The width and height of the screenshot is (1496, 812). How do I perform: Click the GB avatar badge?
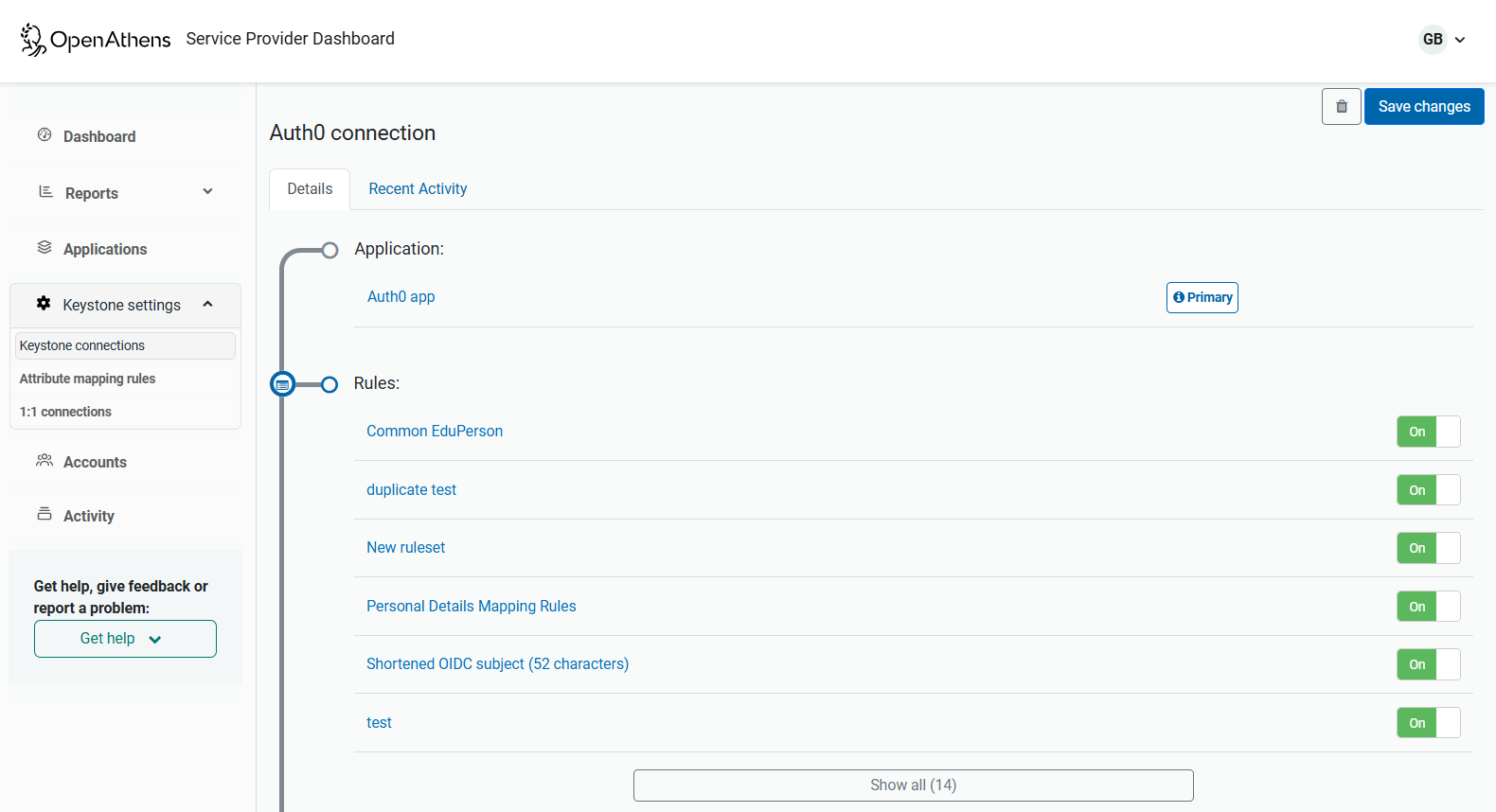pos(1433,39)
